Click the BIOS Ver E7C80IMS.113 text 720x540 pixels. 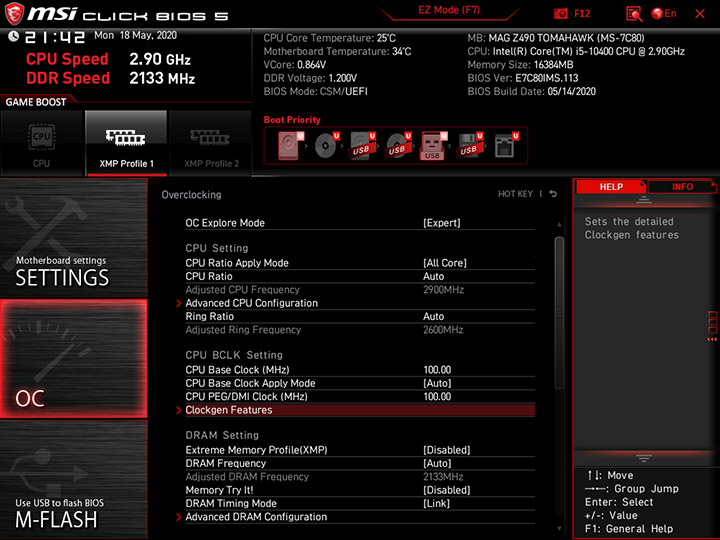(x=523, y=78)
